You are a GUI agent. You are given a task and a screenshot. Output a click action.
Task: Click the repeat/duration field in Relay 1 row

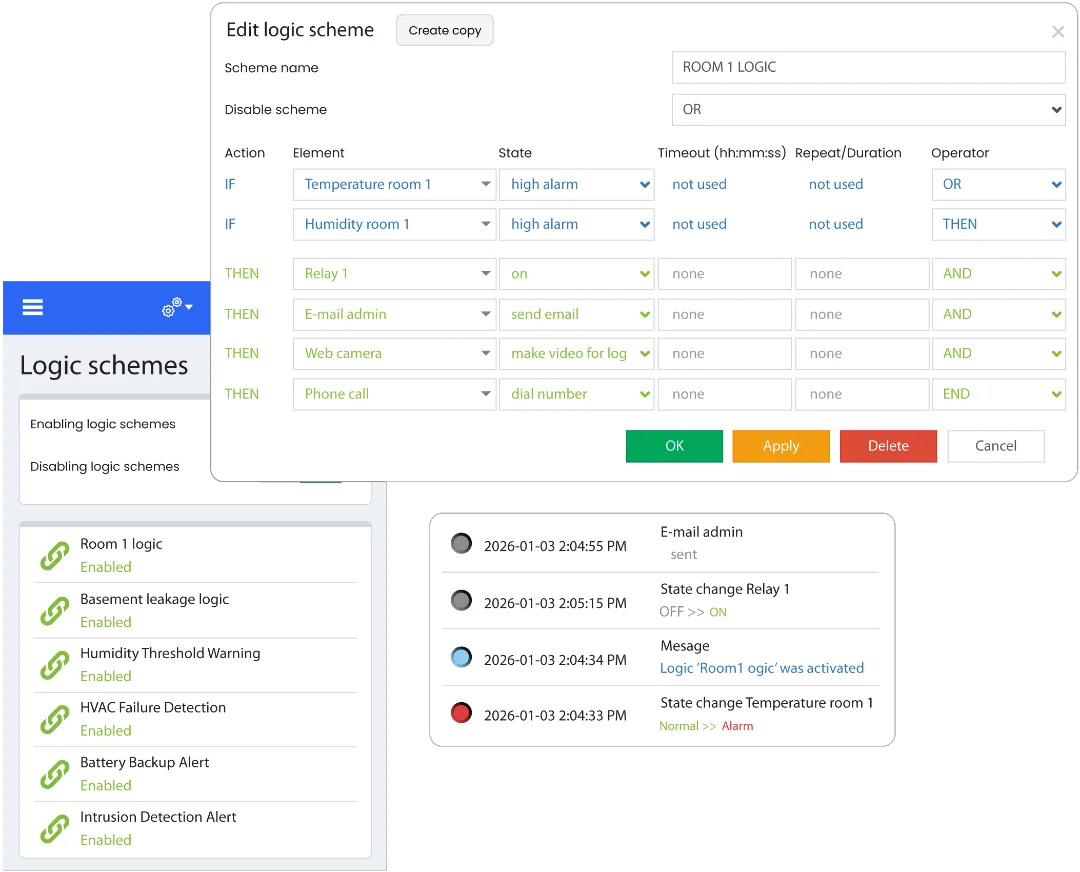(862, 274)
